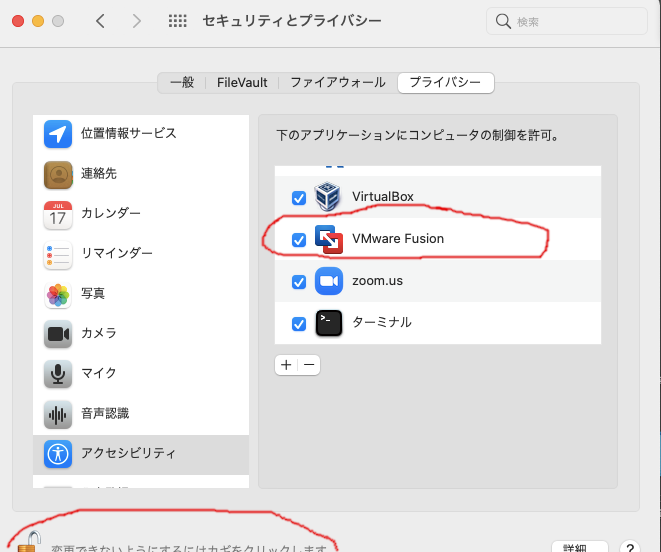661x552 pixels.
Task: Add an app with the plus button
Action: tap(286, 365)
